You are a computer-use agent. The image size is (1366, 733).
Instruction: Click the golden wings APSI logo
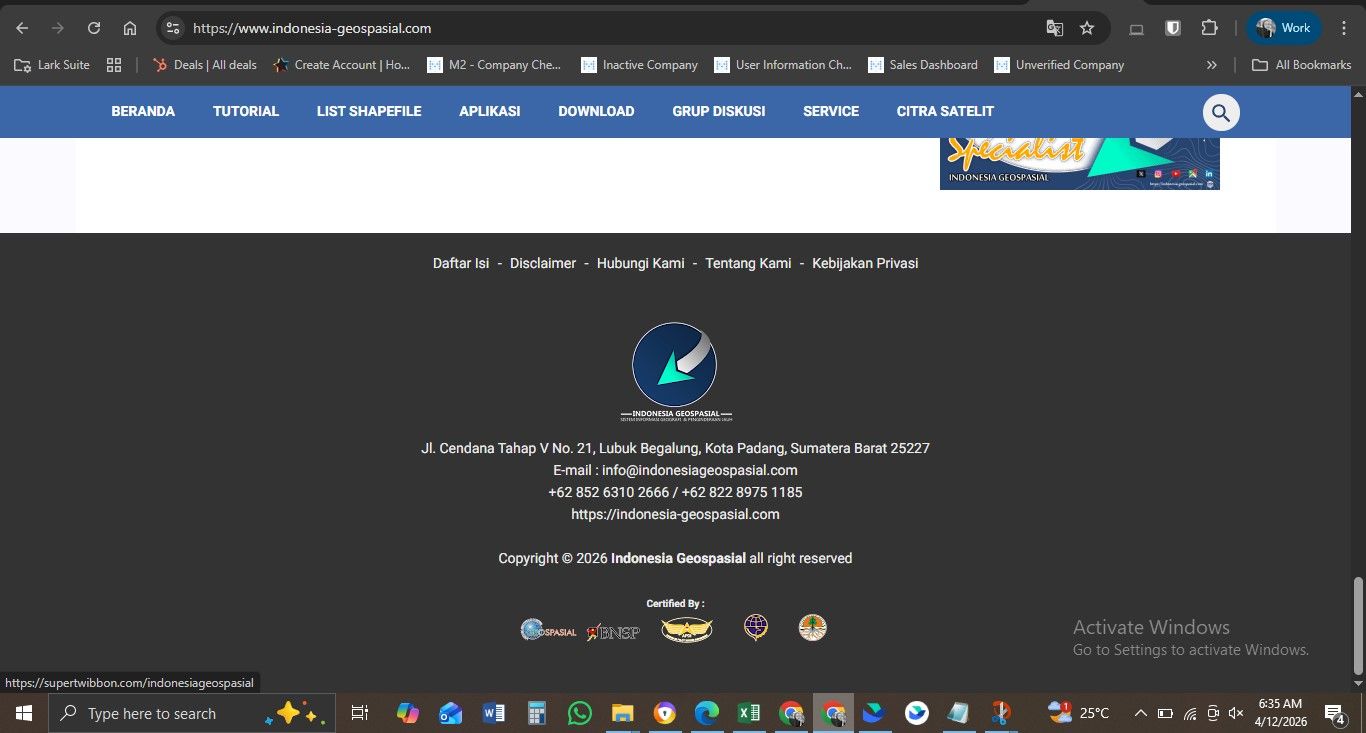pos(687,629)
